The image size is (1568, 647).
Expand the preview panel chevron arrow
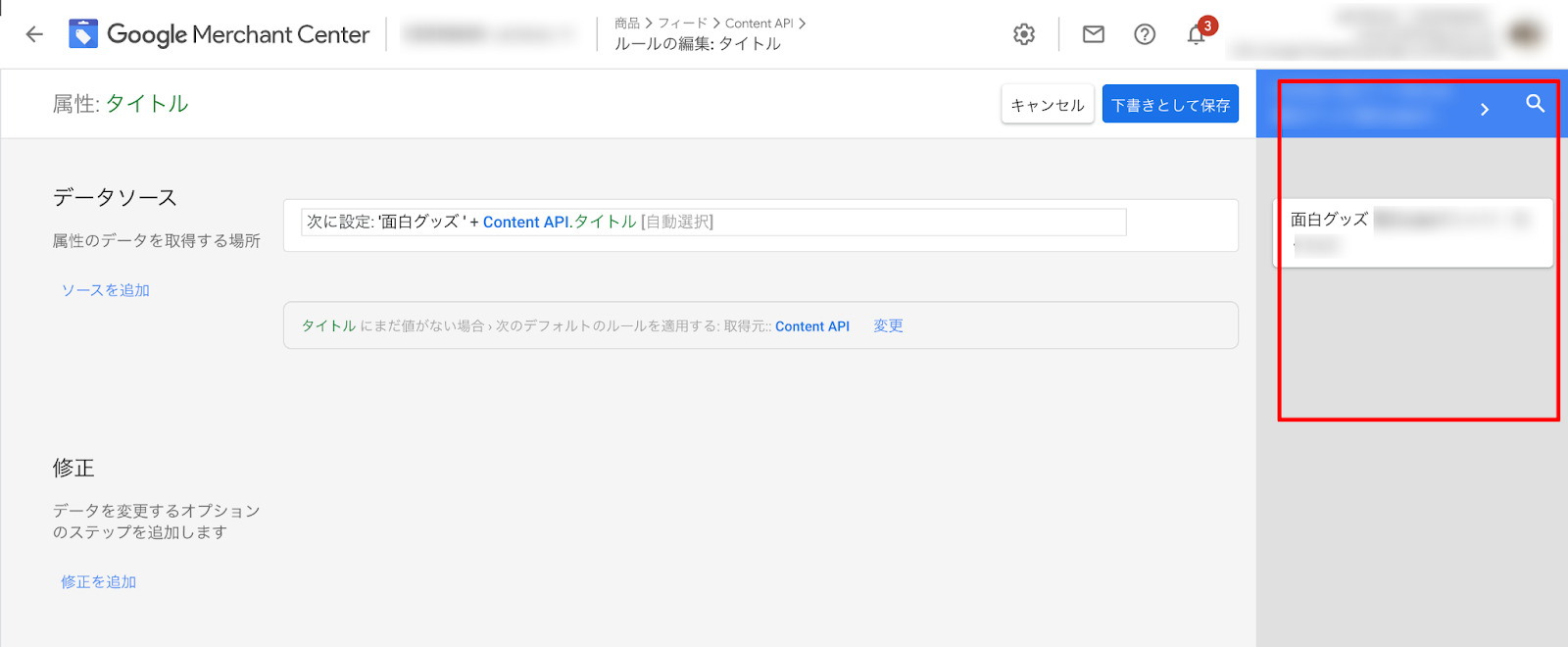pos(1485,109)
